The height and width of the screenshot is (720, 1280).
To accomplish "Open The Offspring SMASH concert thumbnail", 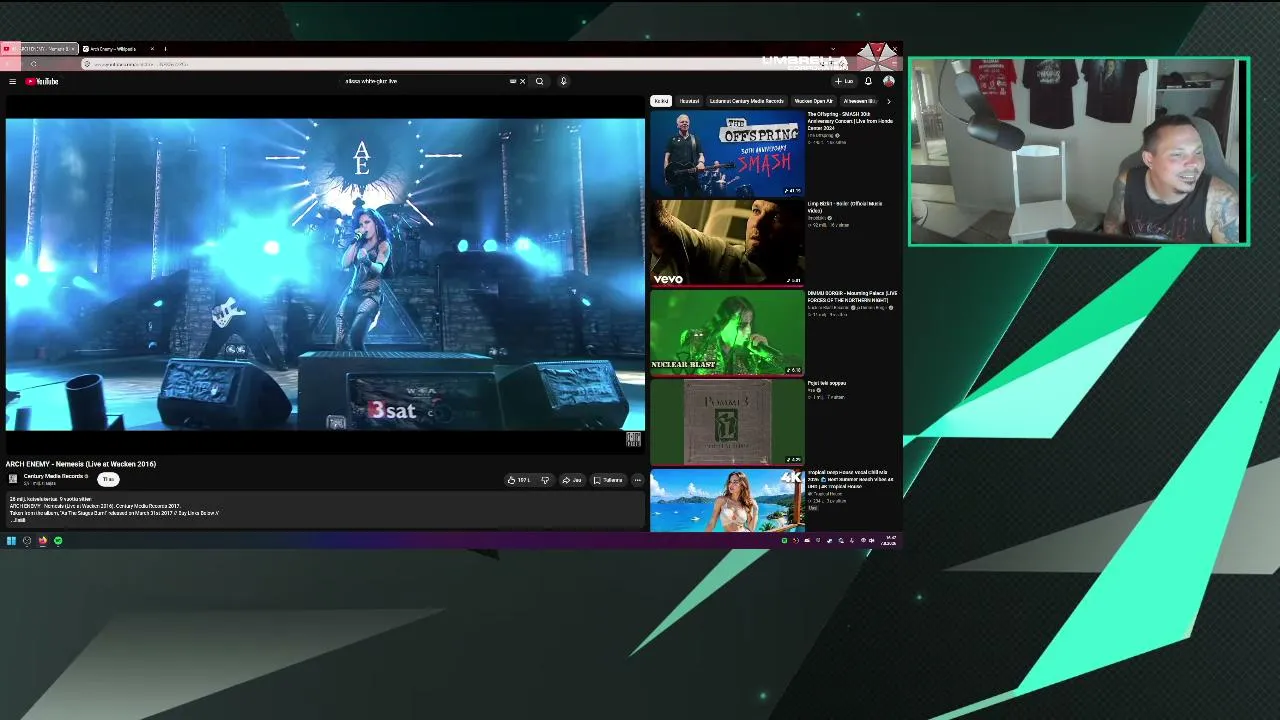I will [x=727, y=153].
